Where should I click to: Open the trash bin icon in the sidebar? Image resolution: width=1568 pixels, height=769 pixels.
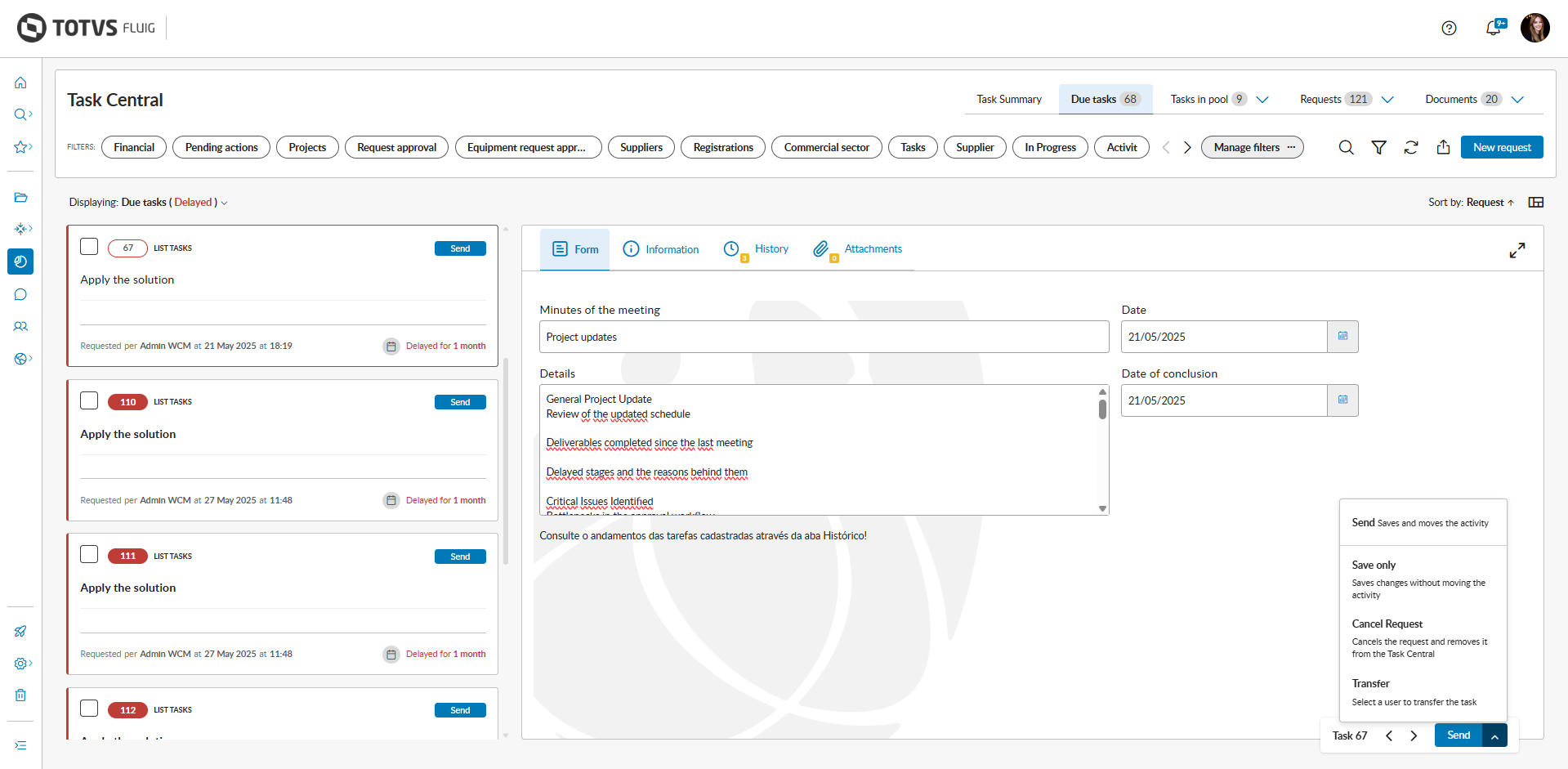(x=20, y=695)
